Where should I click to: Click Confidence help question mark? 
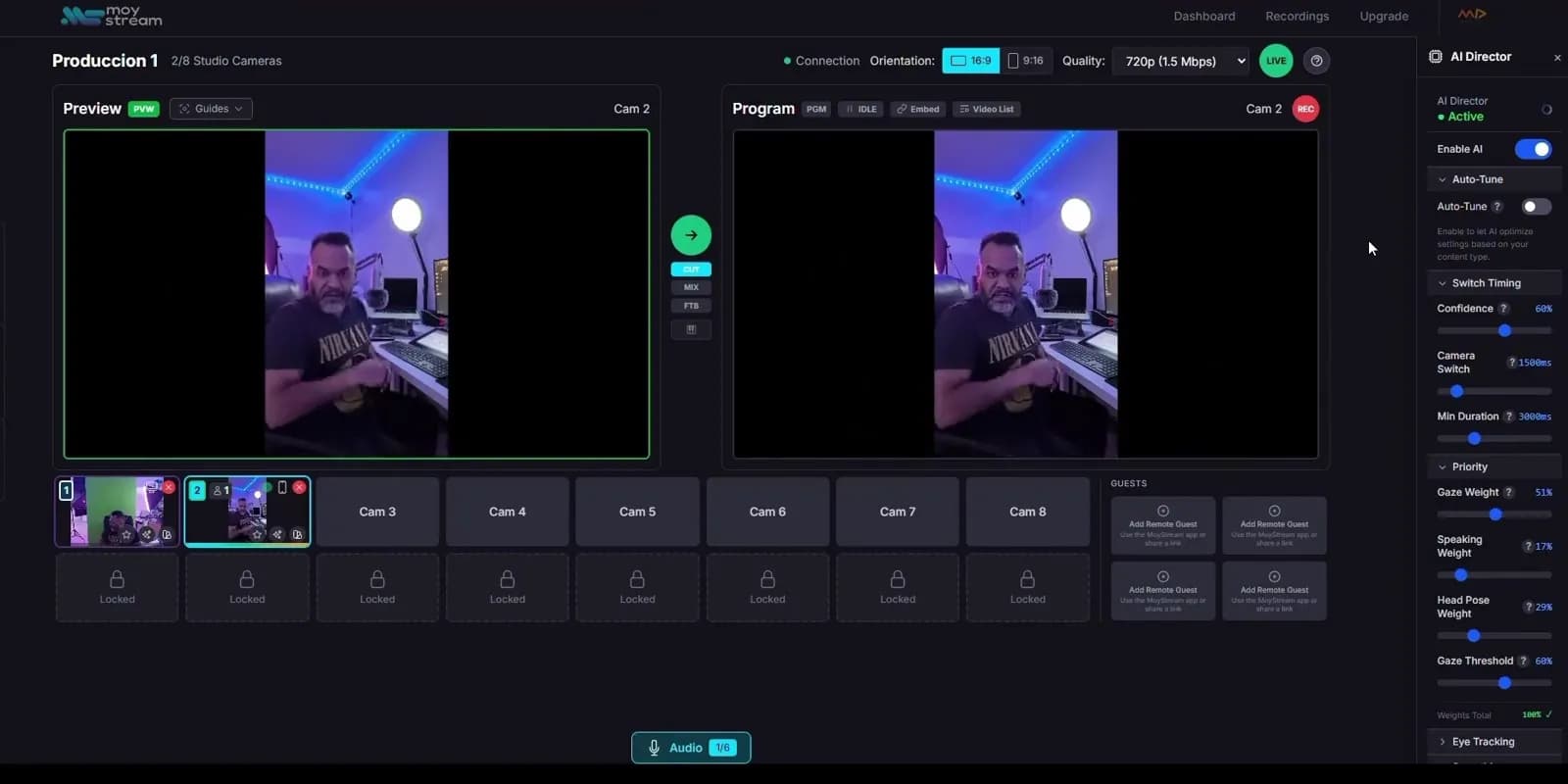click(1504, 309)
